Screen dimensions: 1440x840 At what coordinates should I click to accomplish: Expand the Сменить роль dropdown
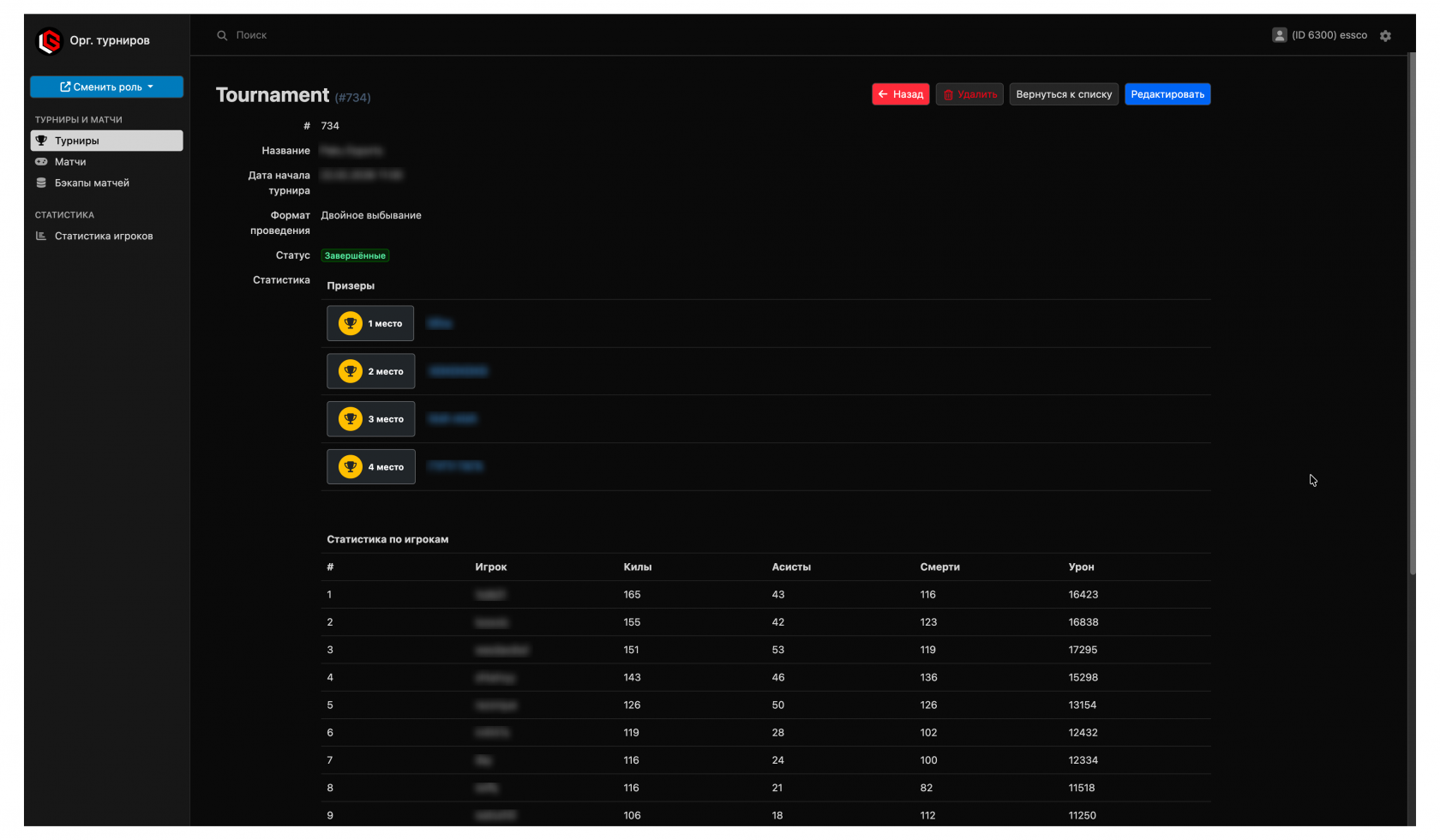coord(106,87)
